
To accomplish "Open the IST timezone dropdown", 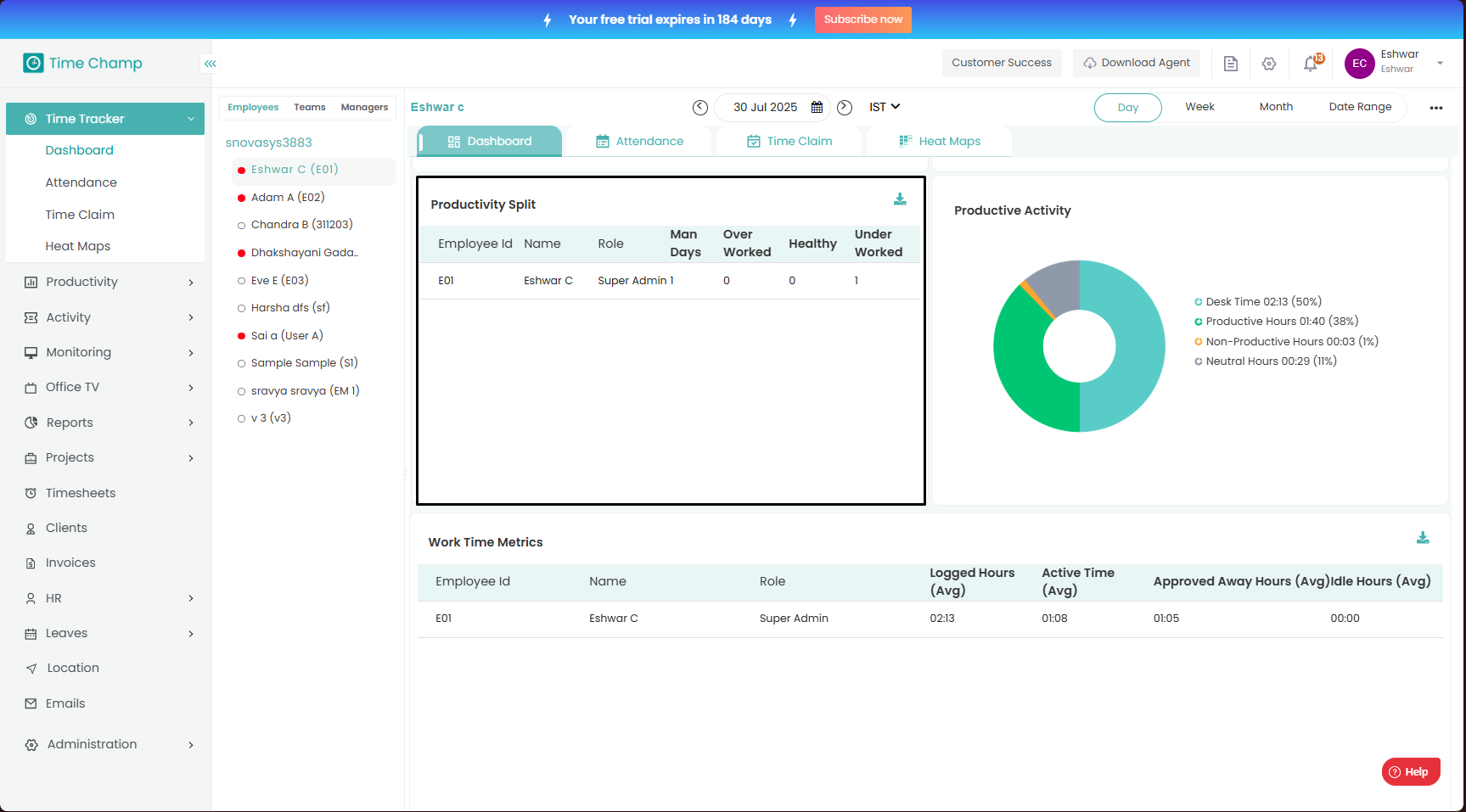I will click(885, 107).
